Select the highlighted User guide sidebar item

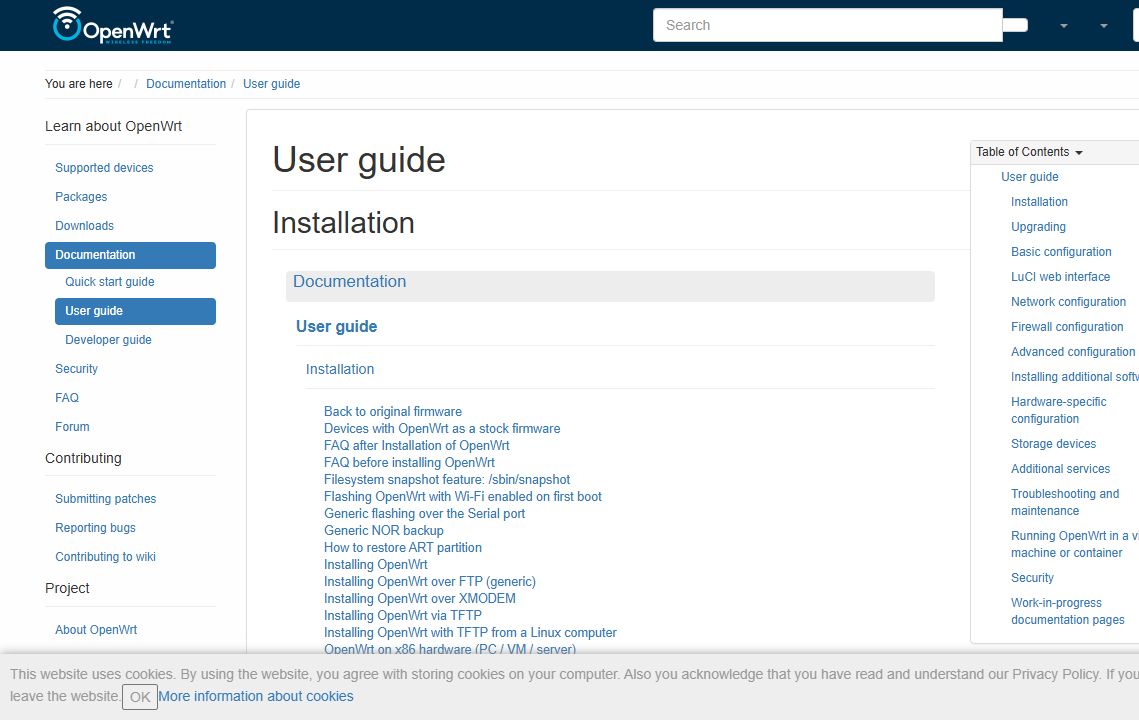tap(135, 311)
